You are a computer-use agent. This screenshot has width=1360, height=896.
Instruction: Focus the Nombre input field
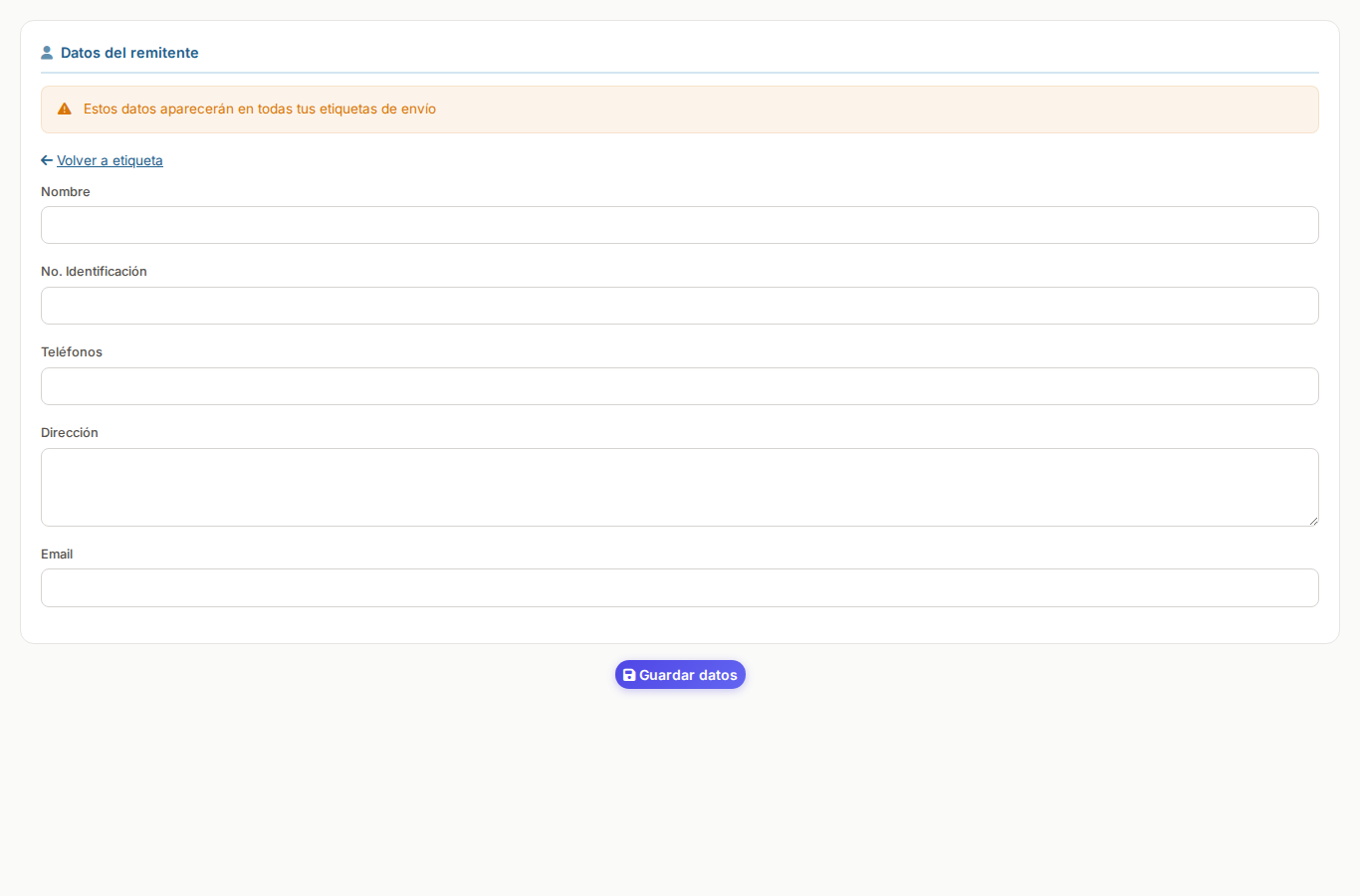pos(679,225)
